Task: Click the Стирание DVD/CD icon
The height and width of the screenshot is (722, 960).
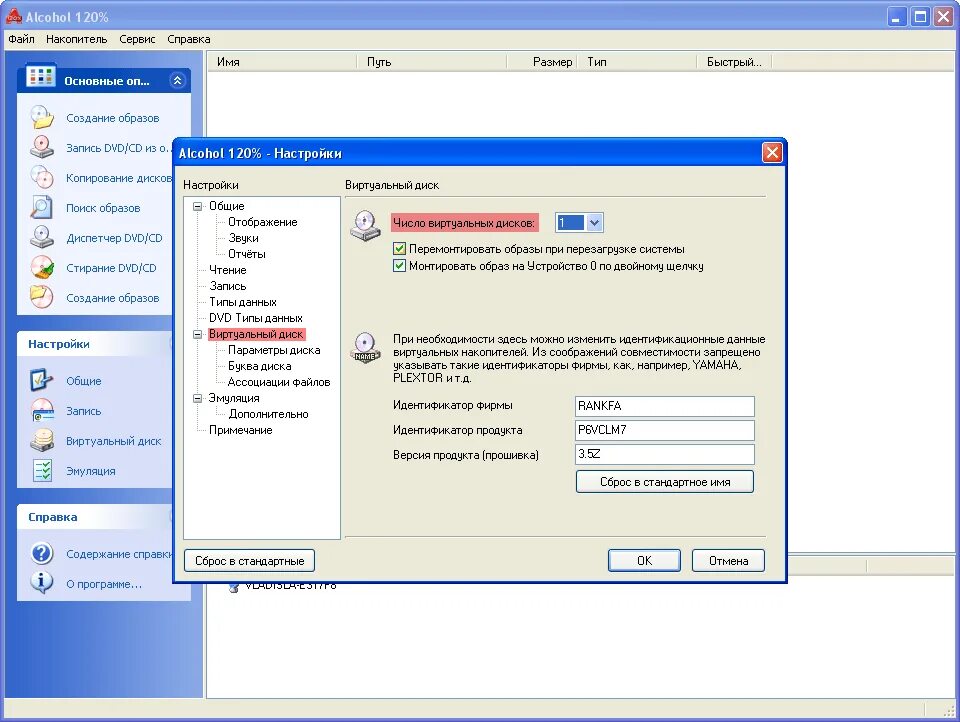Action: click(42, 267)
